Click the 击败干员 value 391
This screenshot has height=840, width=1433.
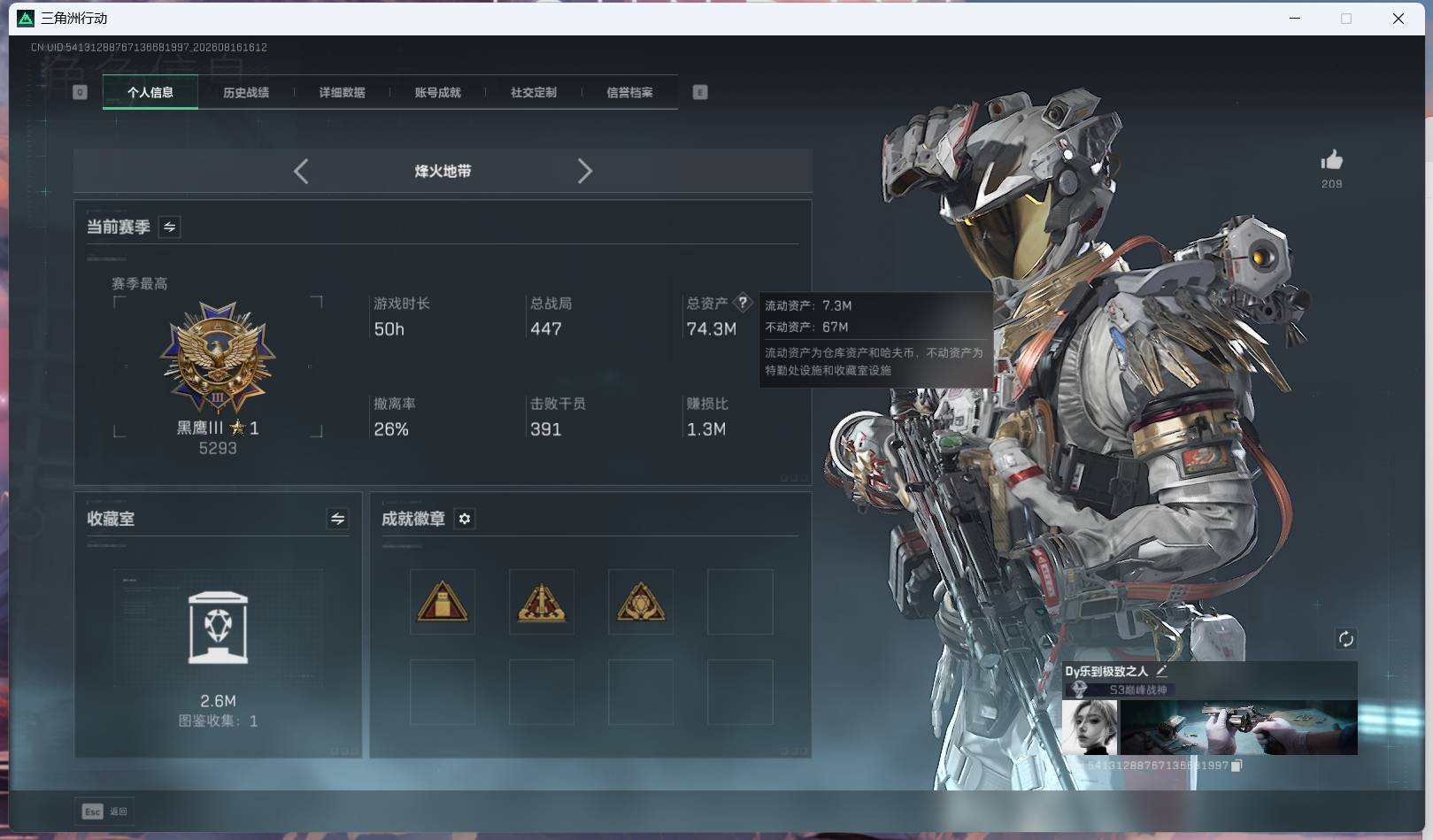click(546, 429)
